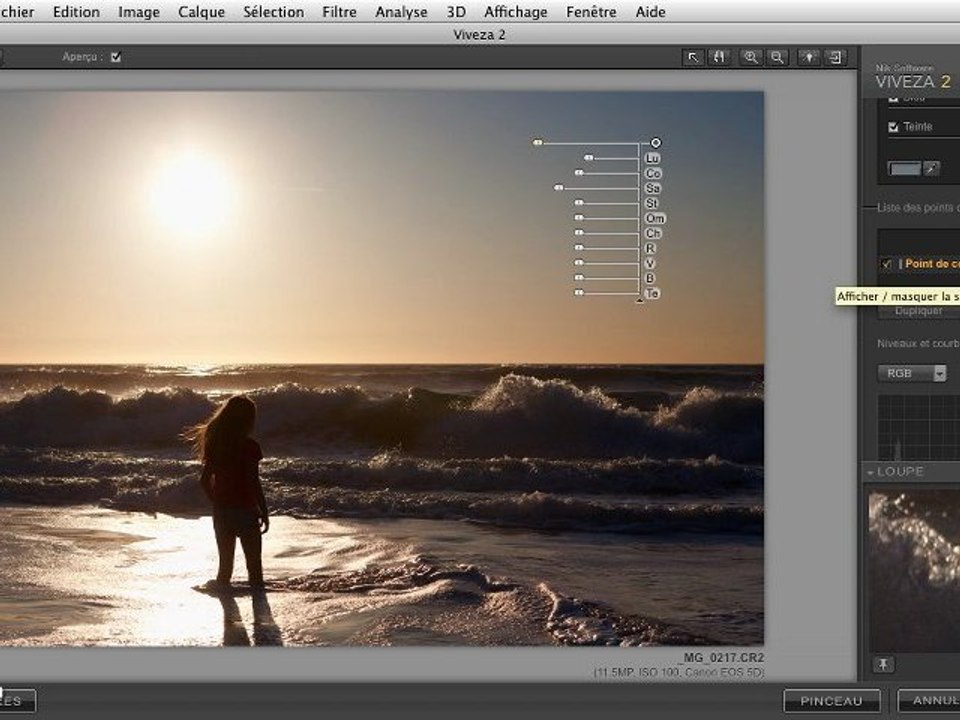Screen dimensions: 960x720
Task: Open the Aide menu
Action: [x=650, y=12]
